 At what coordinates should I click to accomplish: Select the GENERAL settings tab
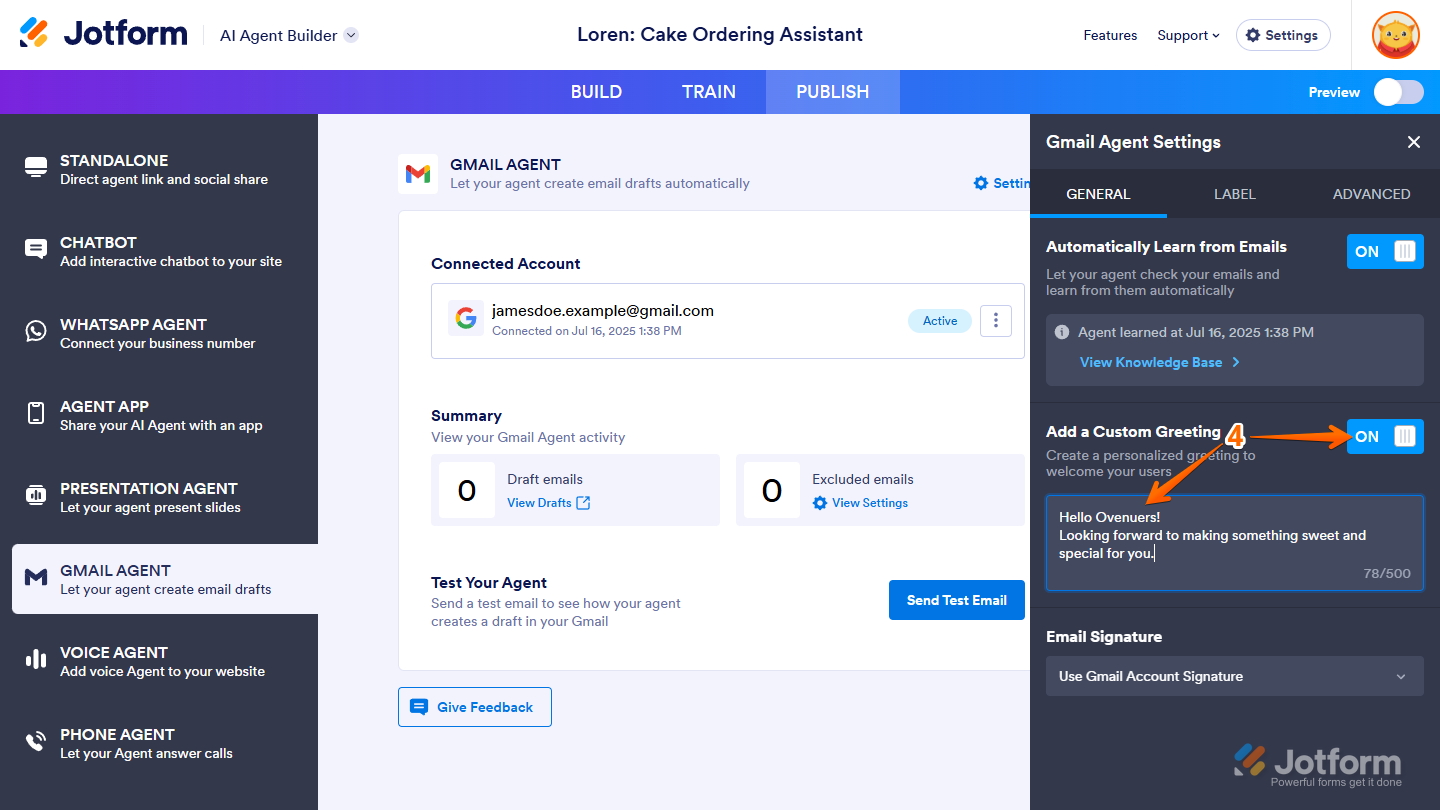pyautogui.click(x=1098, y=194)
